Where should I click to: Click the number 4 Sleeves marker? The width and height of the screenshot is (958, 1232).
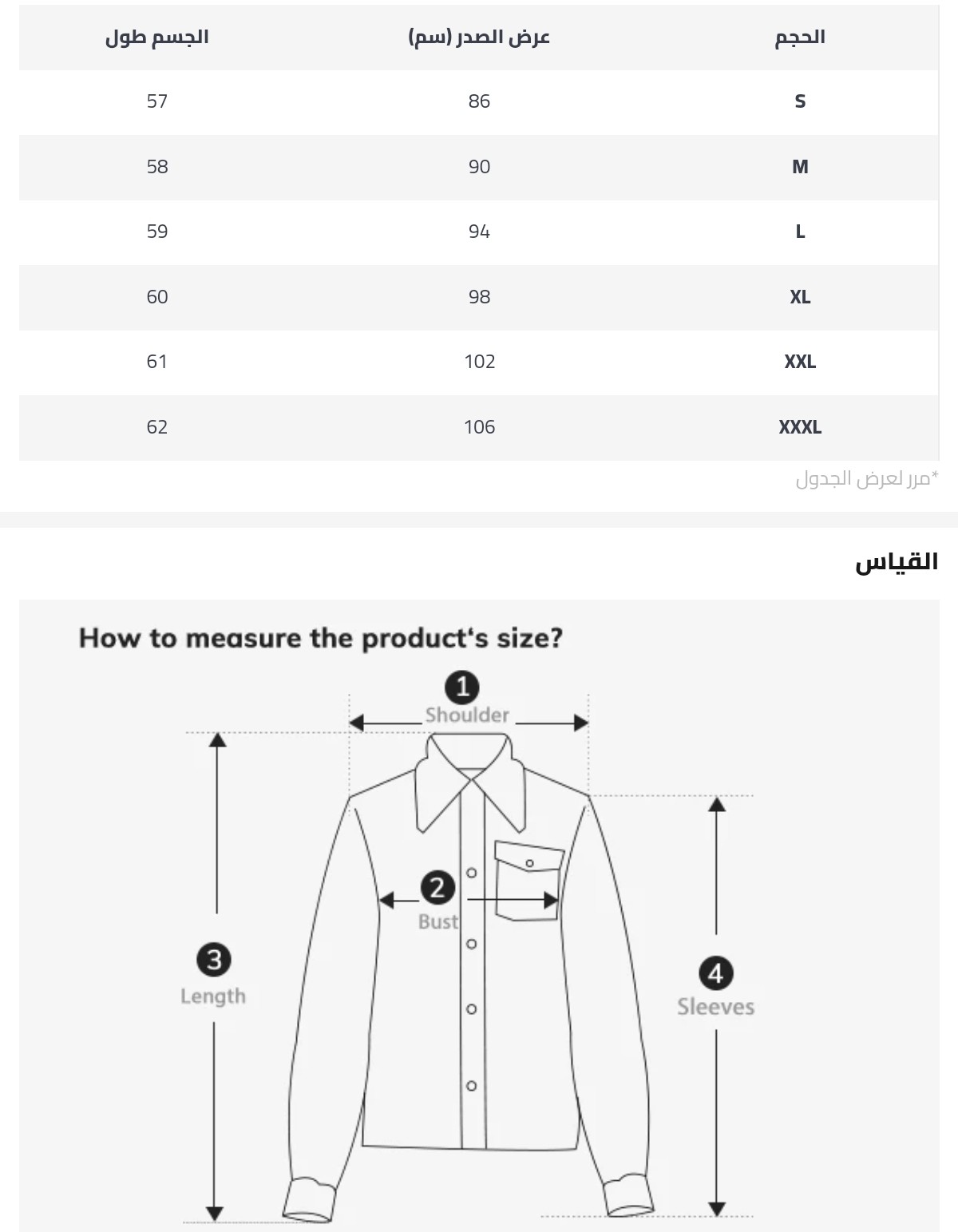coord(715,973)
